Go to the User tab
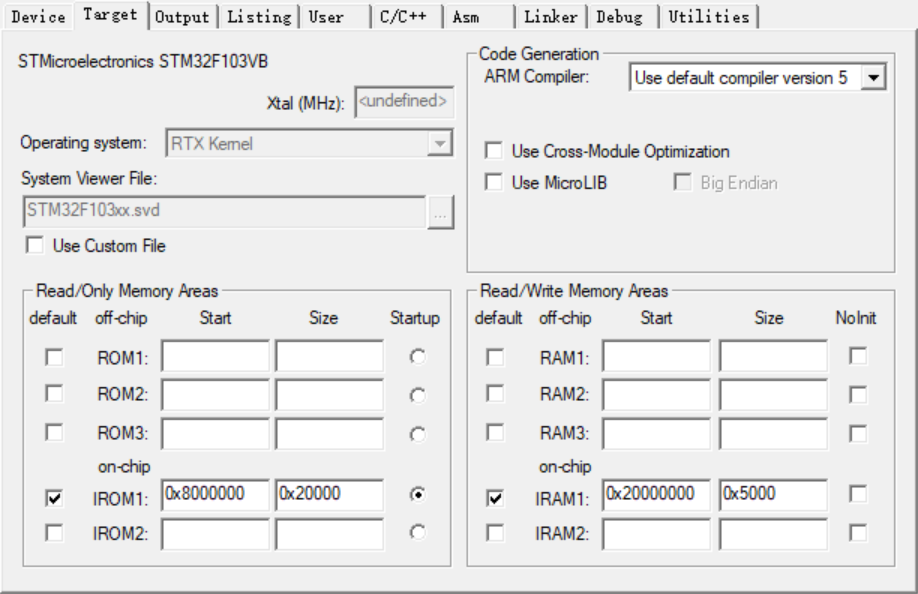918x594 pixels. [335, 16]
